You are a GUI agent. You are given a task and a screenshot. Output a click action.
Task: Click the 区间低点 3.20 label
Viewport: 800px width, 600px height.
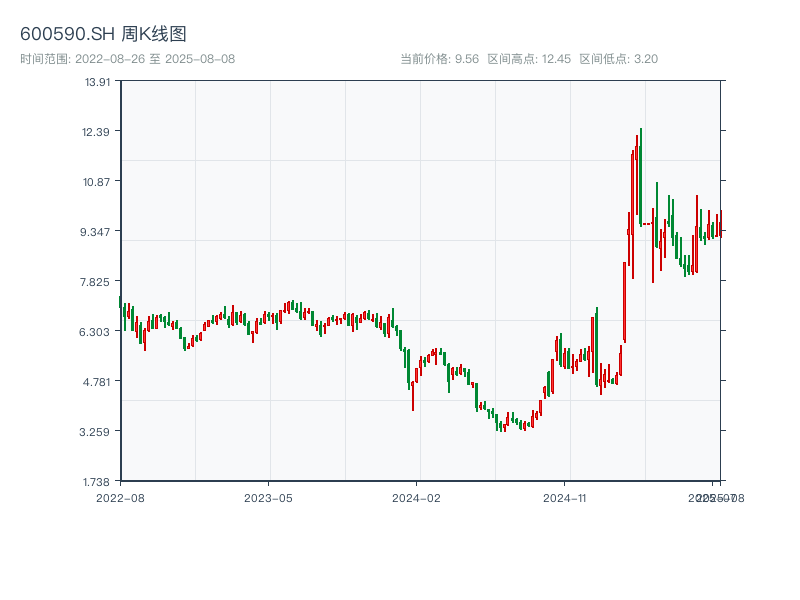point(618,59)
